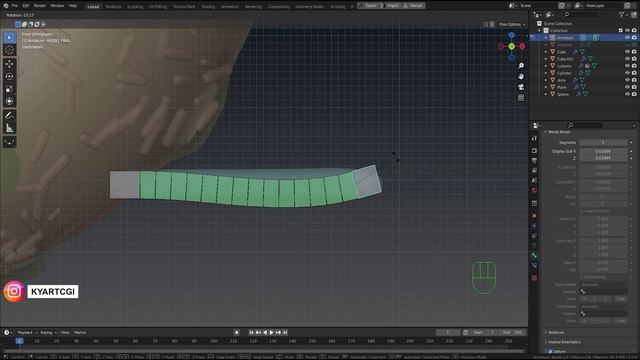Click the bottom tool icon below Measure
640x360 pixels.
9,142
